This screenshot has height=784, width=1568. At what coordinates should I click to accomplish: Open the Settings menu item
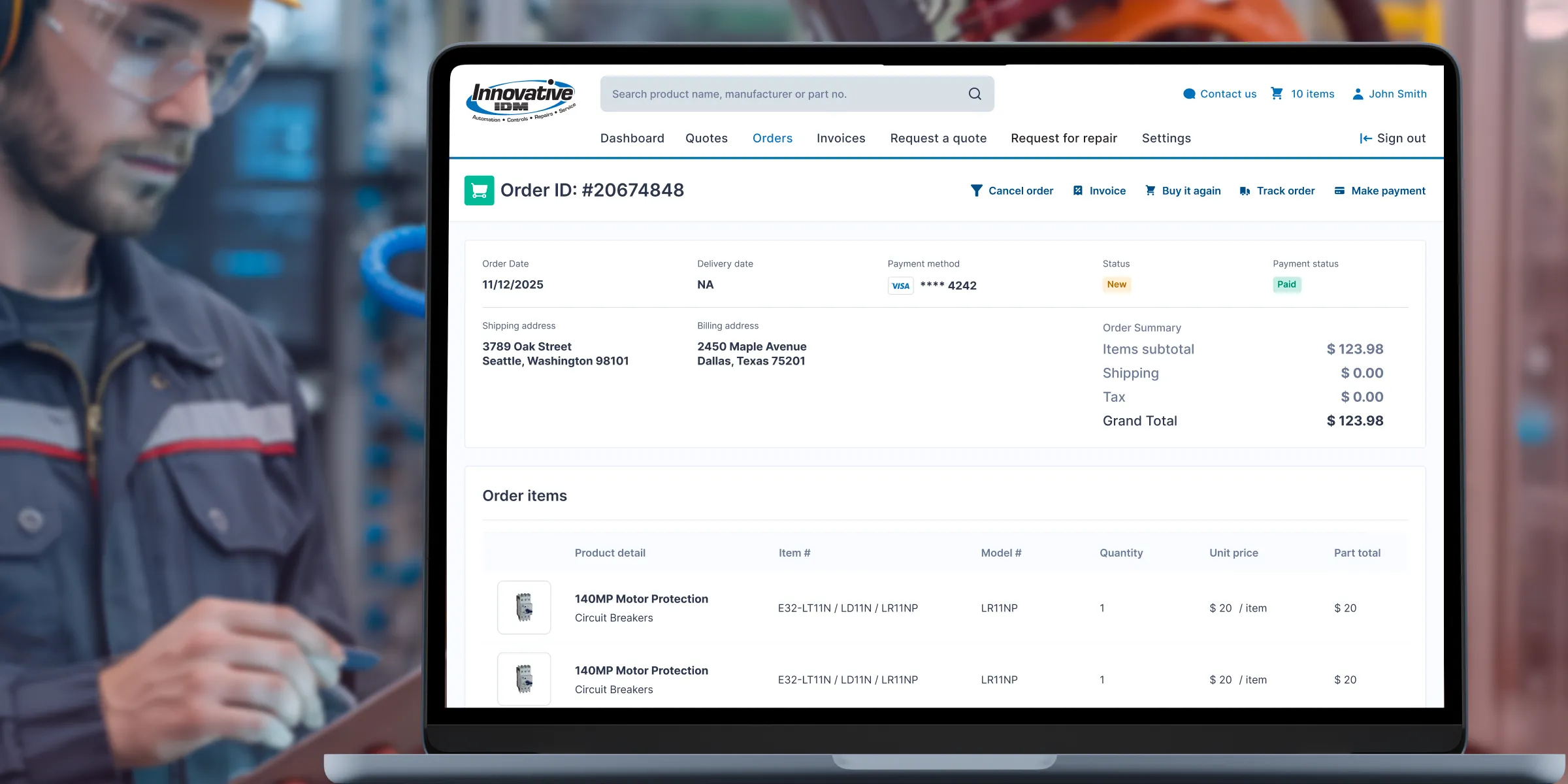pyautogui.click(x=1166, y=139)
